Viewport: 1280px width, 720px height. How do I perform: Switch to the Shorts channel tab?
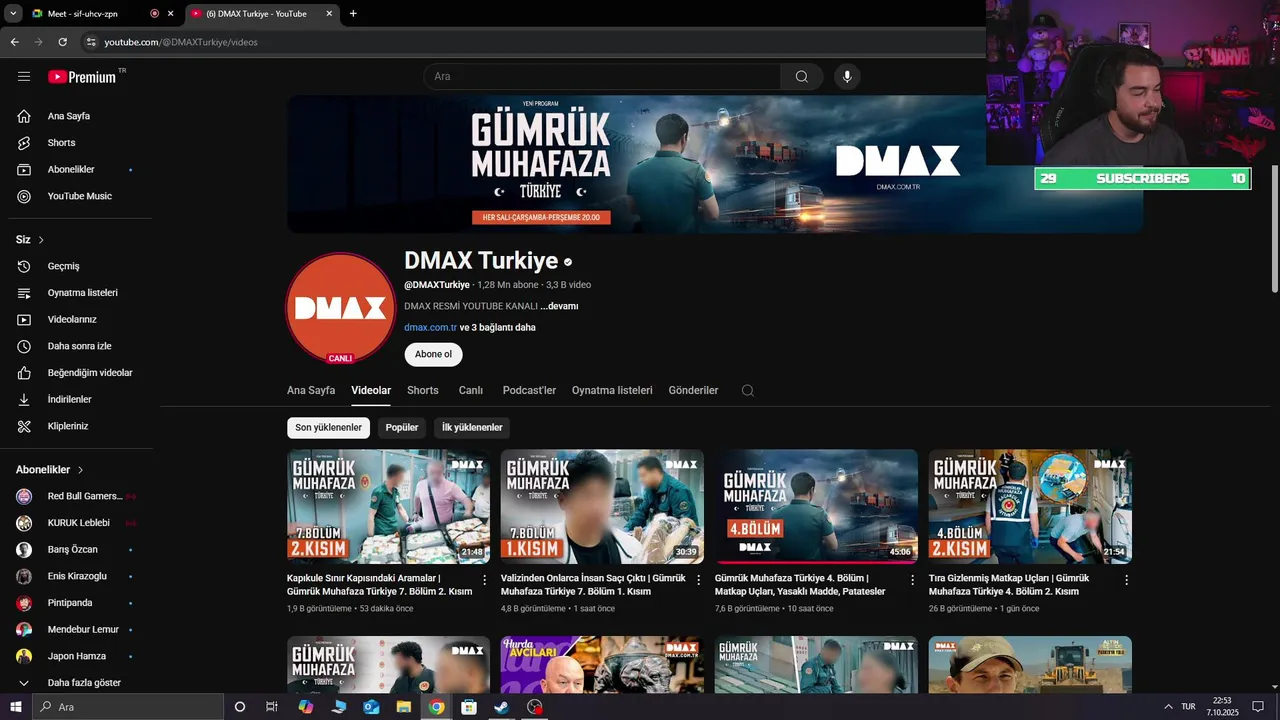[x=423, y=391]
